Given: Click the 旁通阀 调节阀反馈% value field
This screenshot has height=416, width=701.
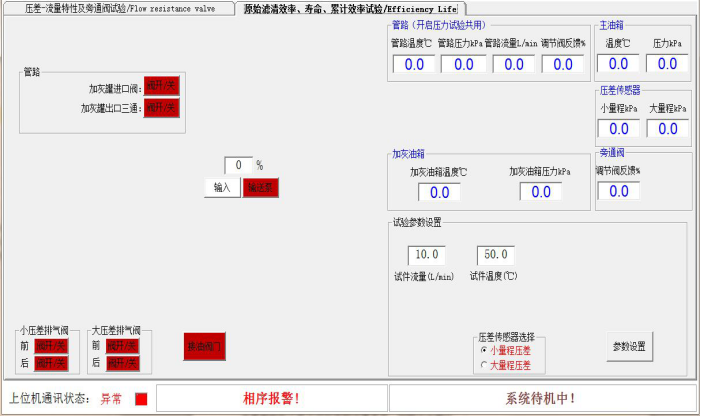Looking at the screenshot, I should pyautogui.click(x=619, y=191).
